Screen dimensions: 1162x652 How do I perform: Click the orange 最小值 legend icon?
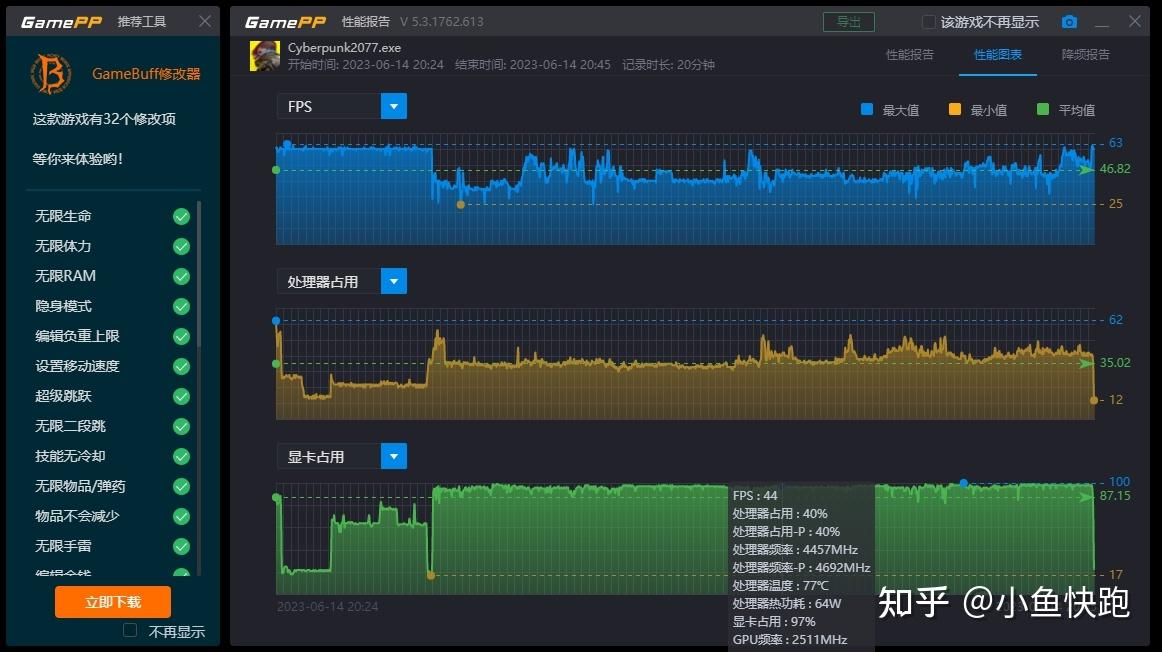click(x=955, y=108)
